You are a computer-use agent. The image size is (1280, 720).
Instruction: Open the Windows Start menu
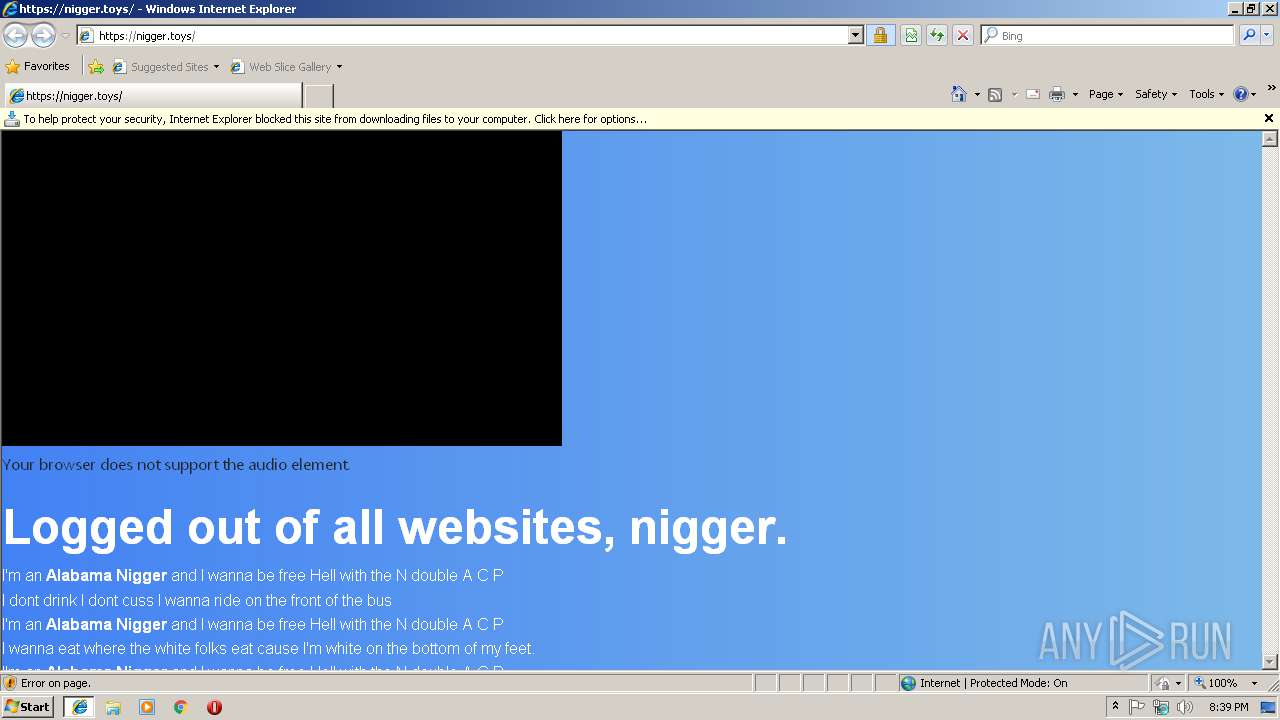click(x=28, y=707)
